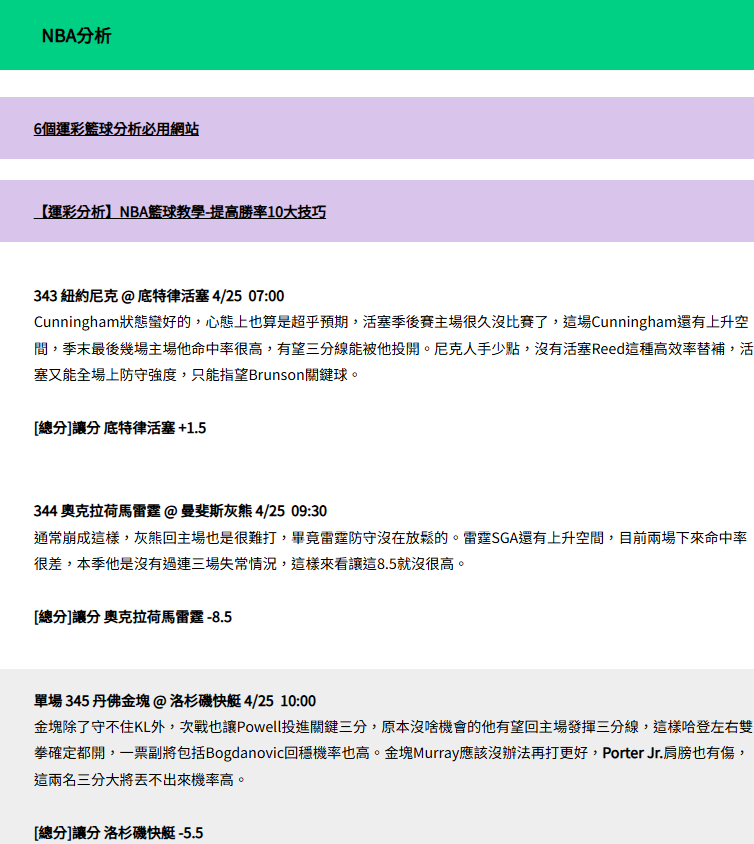This screenshot has width=754, height=844.
Task: Select the 343 紐約尼克 @ 底特律活塞 heading
Action: pyautogui.click(x=159, y=296)
